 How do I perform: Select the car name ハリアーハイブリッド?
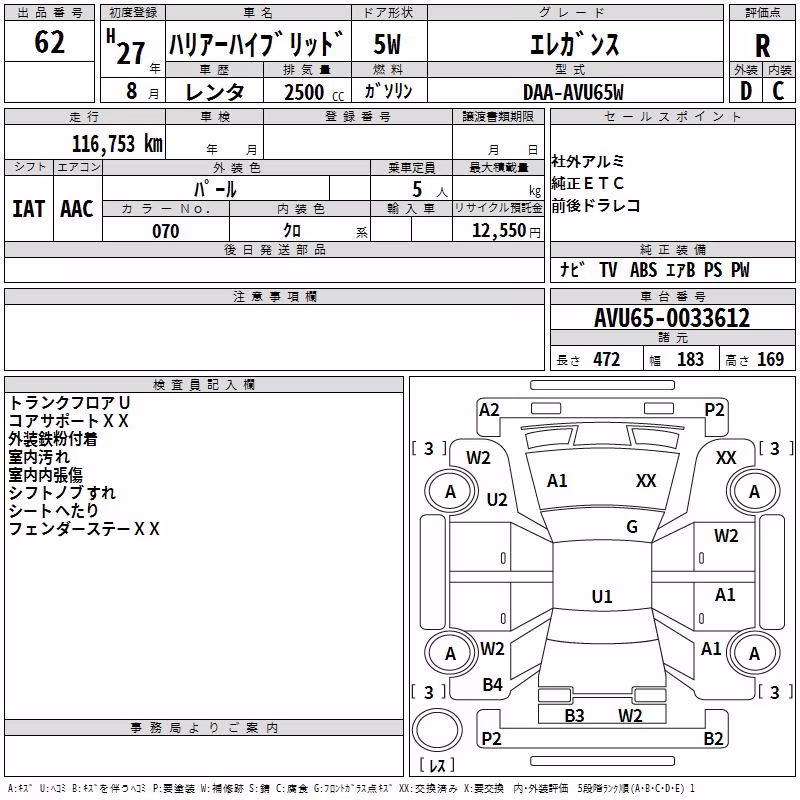(x=257, y=44)
